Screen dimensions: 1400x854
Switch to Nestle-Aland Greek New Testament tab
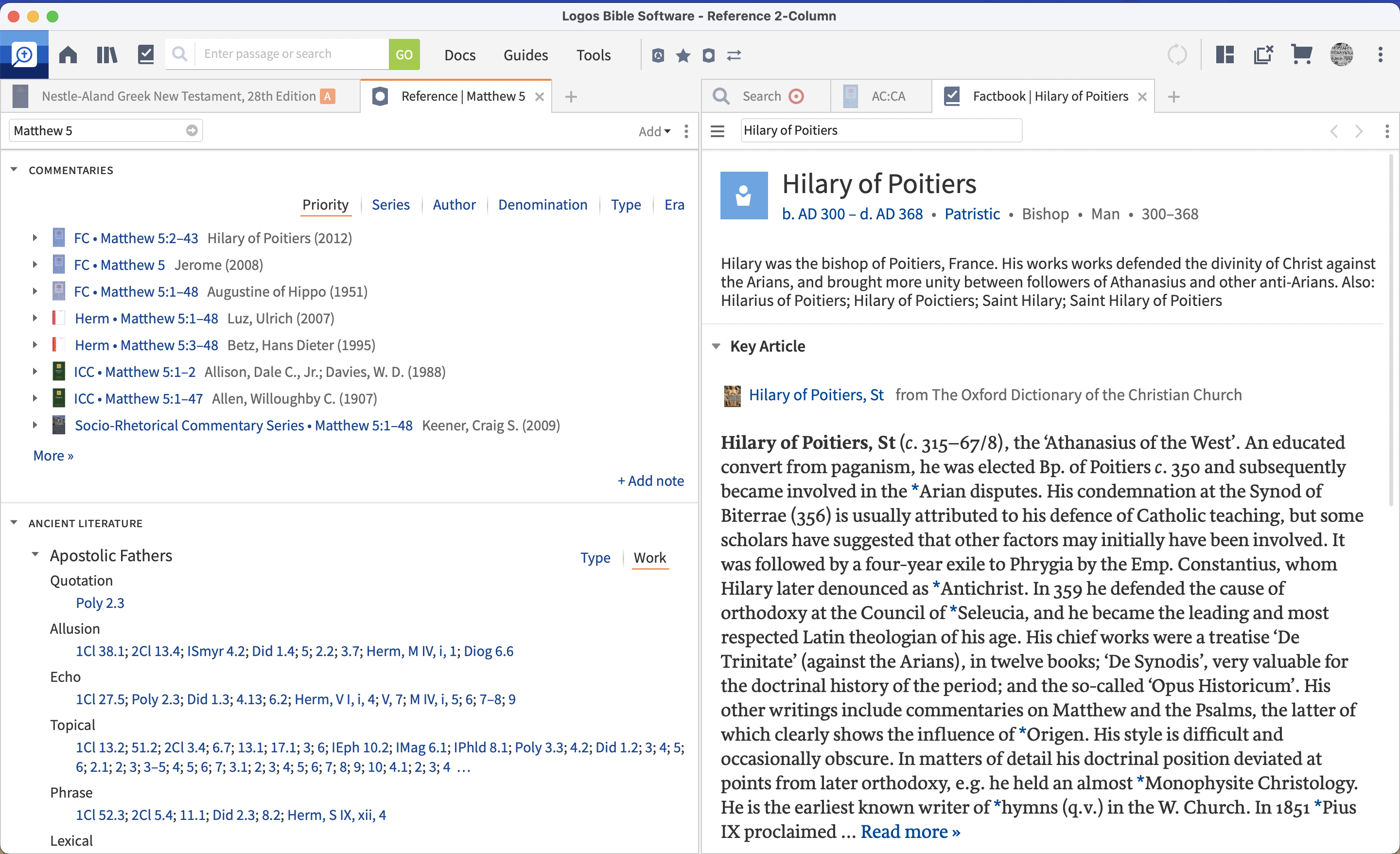pos(178,96)
